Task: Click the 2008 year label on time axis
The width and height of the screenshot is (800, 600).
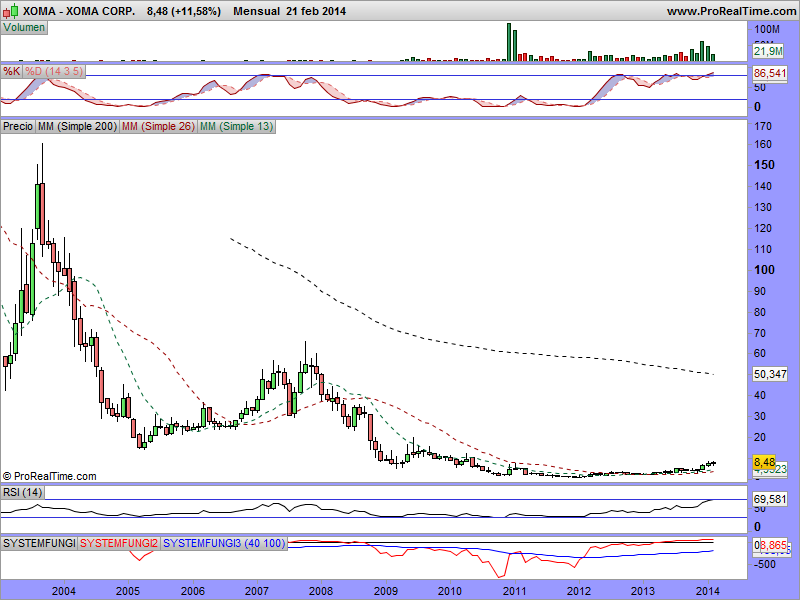Action: [x=321, y=591]
